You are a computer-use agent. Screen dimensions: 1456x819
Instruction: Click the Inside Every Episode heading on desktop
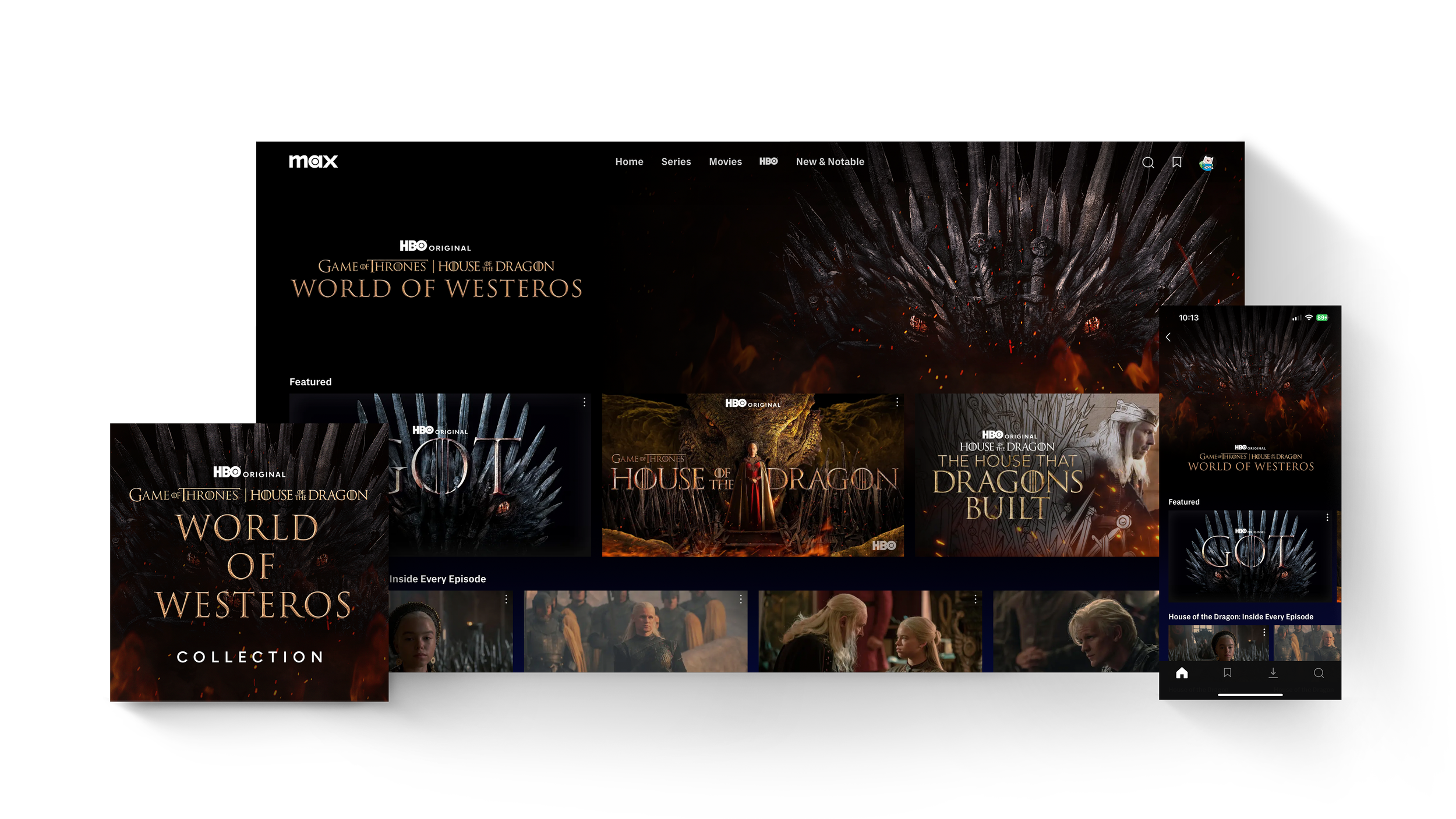pyautogui.click(x=437, y=579)
